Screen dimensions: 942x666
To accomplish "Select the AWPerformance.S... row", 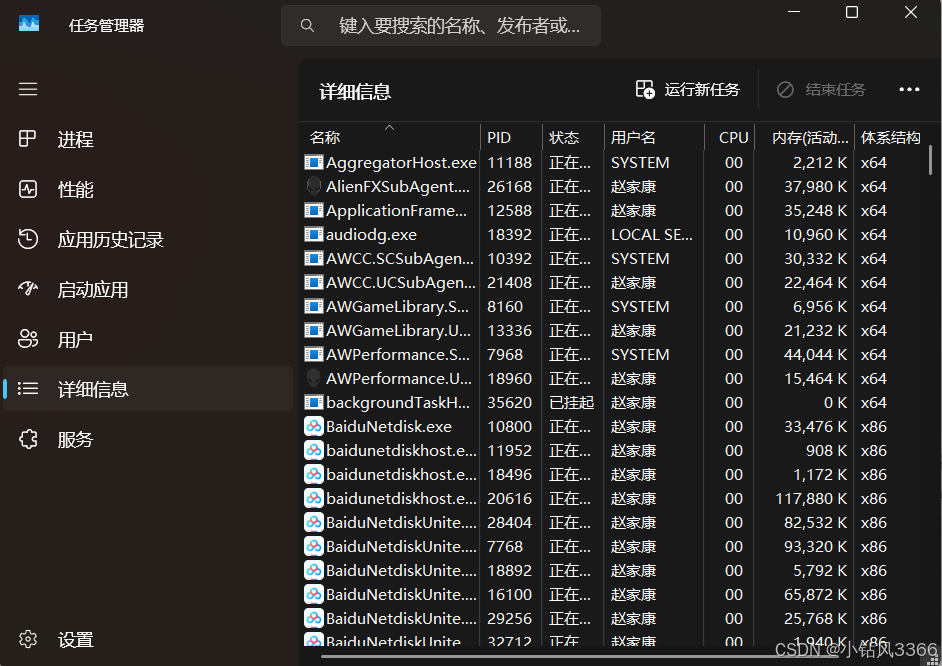I will pyautogui.click(x=614, y=354).
